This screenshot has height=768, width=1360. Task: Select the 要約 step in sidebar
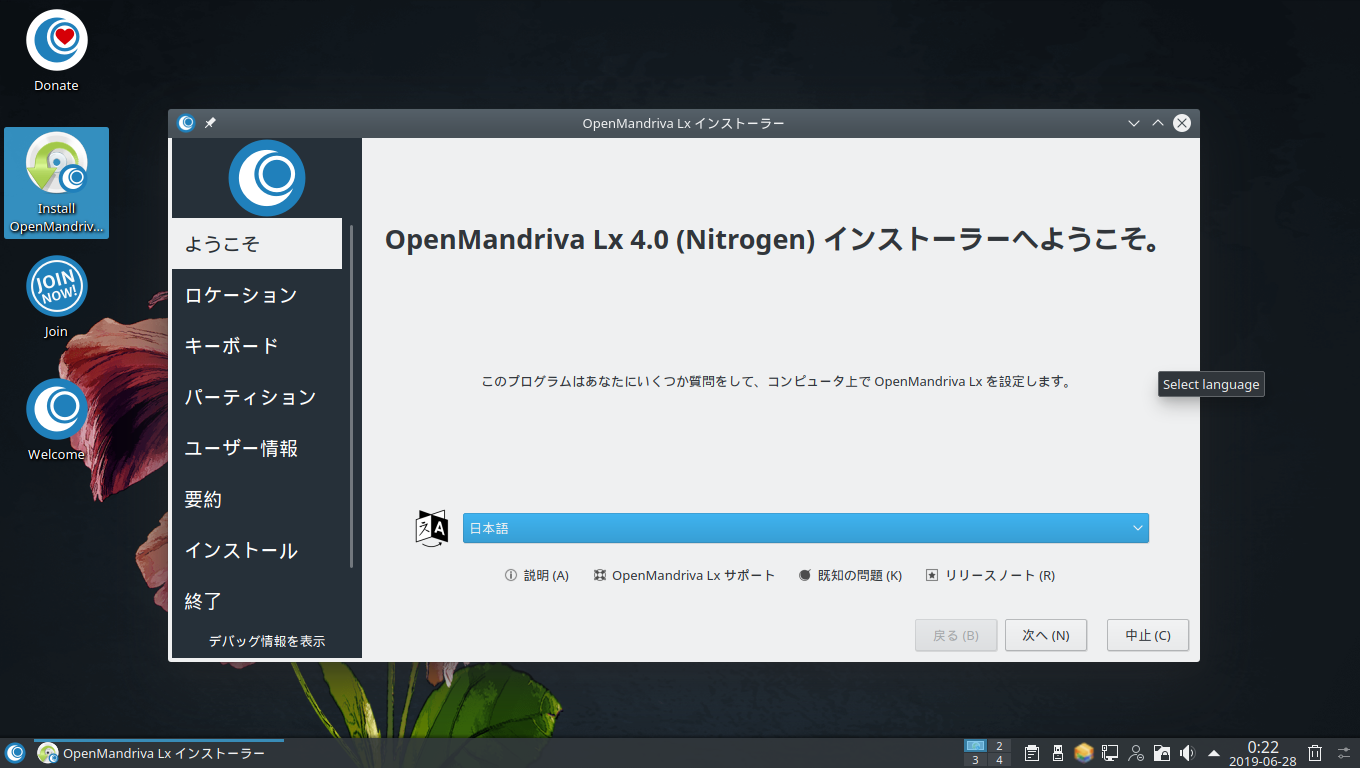click(257, 499)
